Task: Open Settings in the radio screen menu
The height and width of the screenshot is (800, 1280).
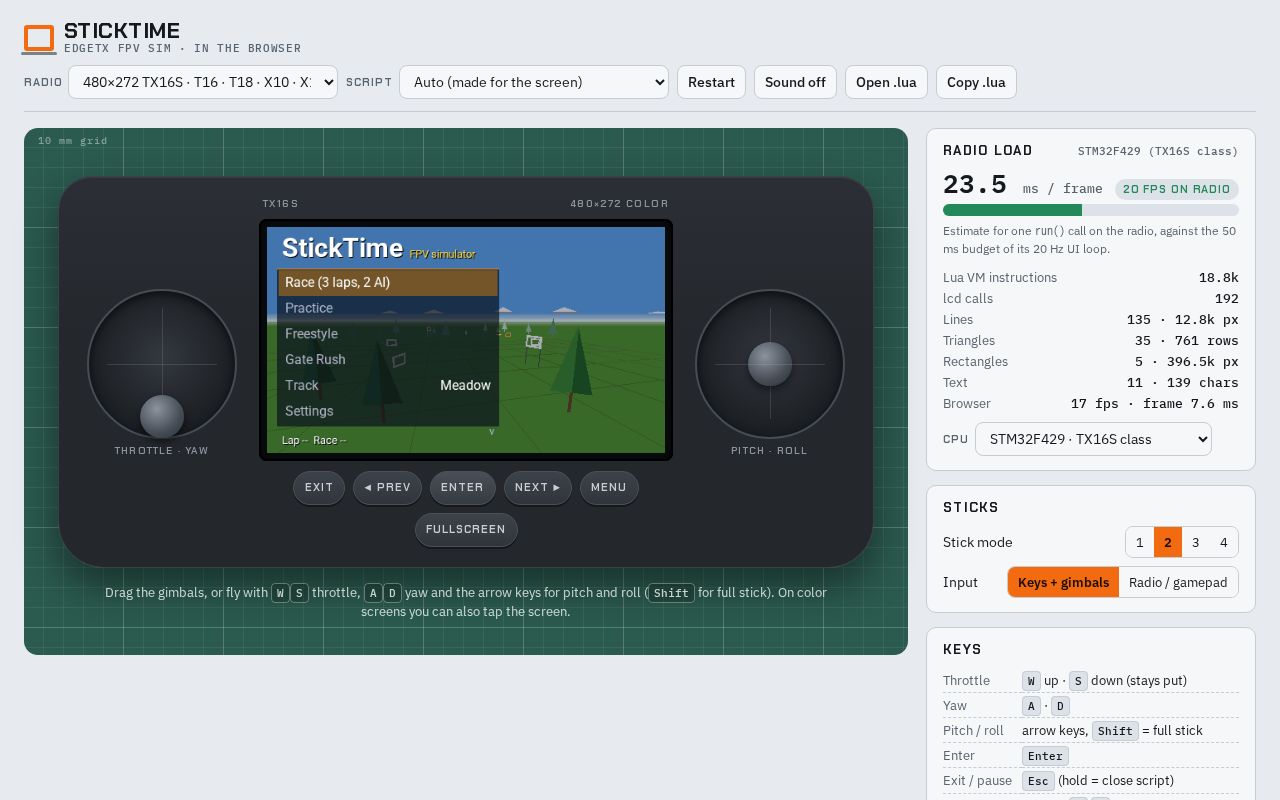Action: pos(388,411)
